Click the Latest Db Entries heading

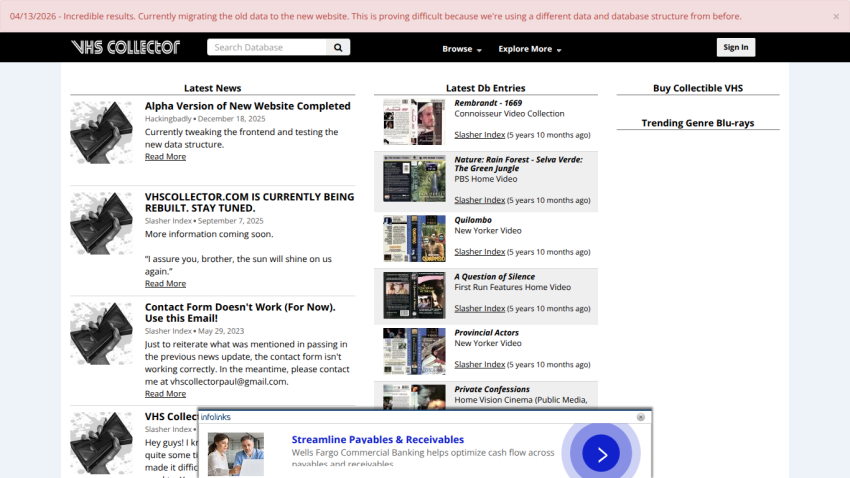tap(486, 88)
